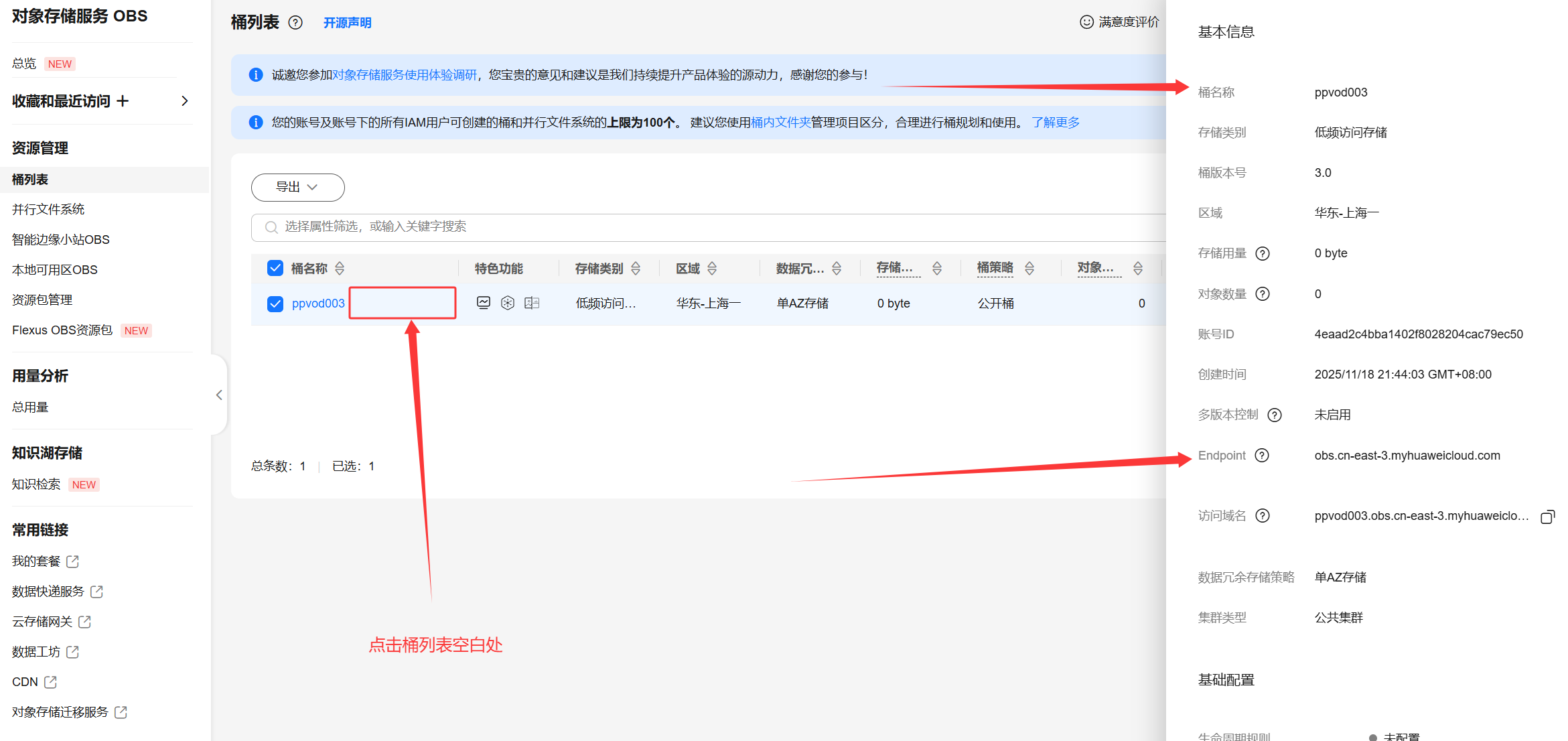Image resolution: width=1568 pixels, height=741 pixels.
Task: Click the monitoring feature icon in ppvod003 row
Action: pyautogui.click(x=484, y=303)
